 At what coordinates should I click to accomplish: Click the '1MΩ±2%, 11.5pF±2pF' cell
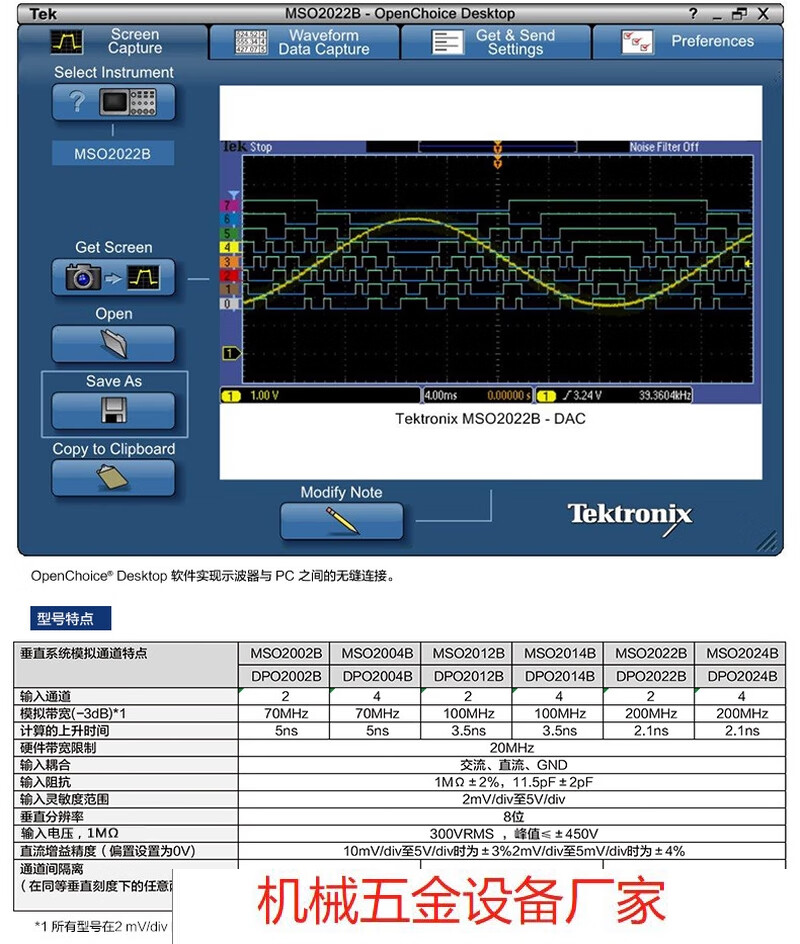[512, 782]
